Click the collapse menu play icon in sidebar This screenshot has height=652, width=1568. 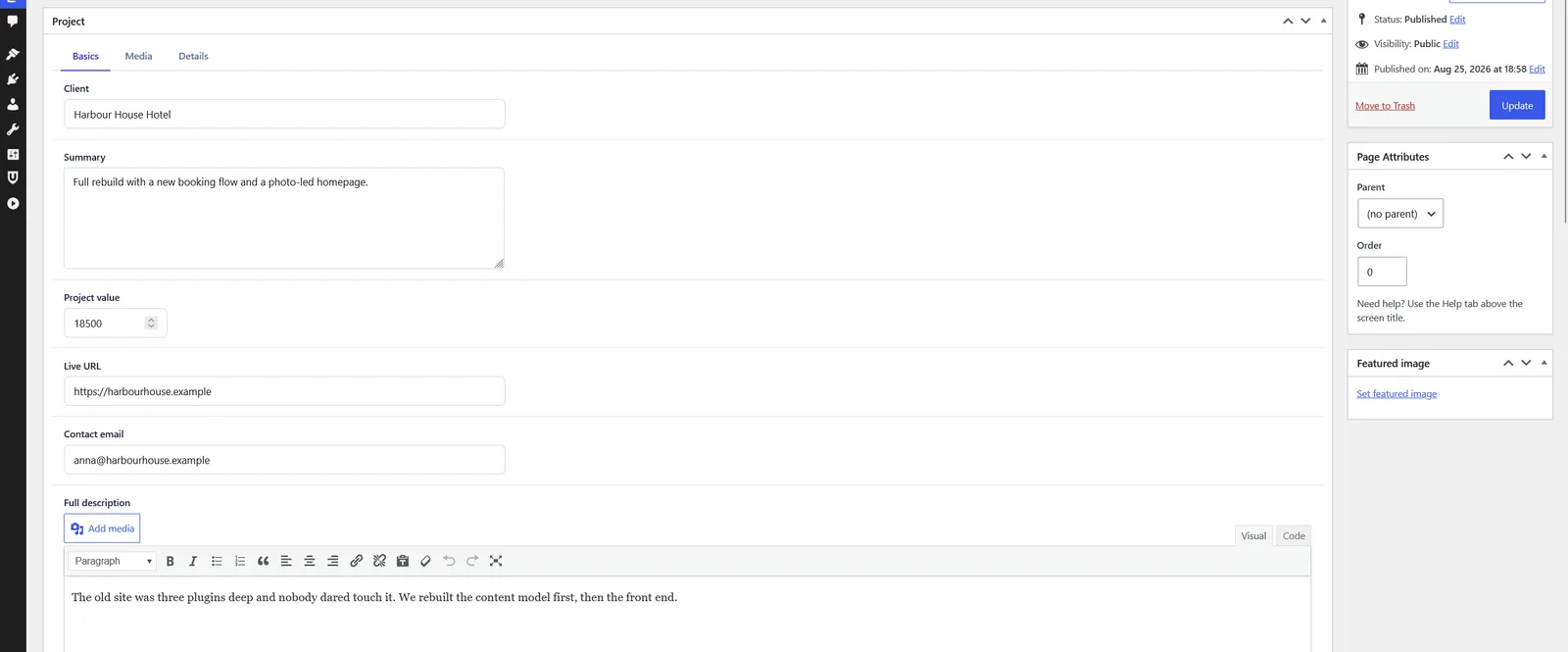coord(13,204)
